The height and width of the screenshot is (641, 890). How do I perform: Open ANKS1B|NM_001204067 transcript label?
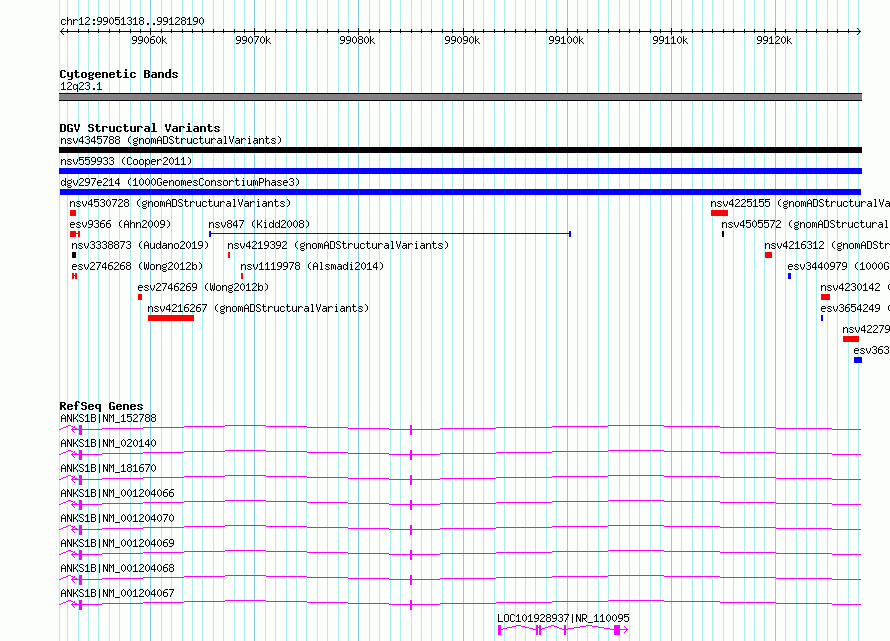click(x=117, y=593)
